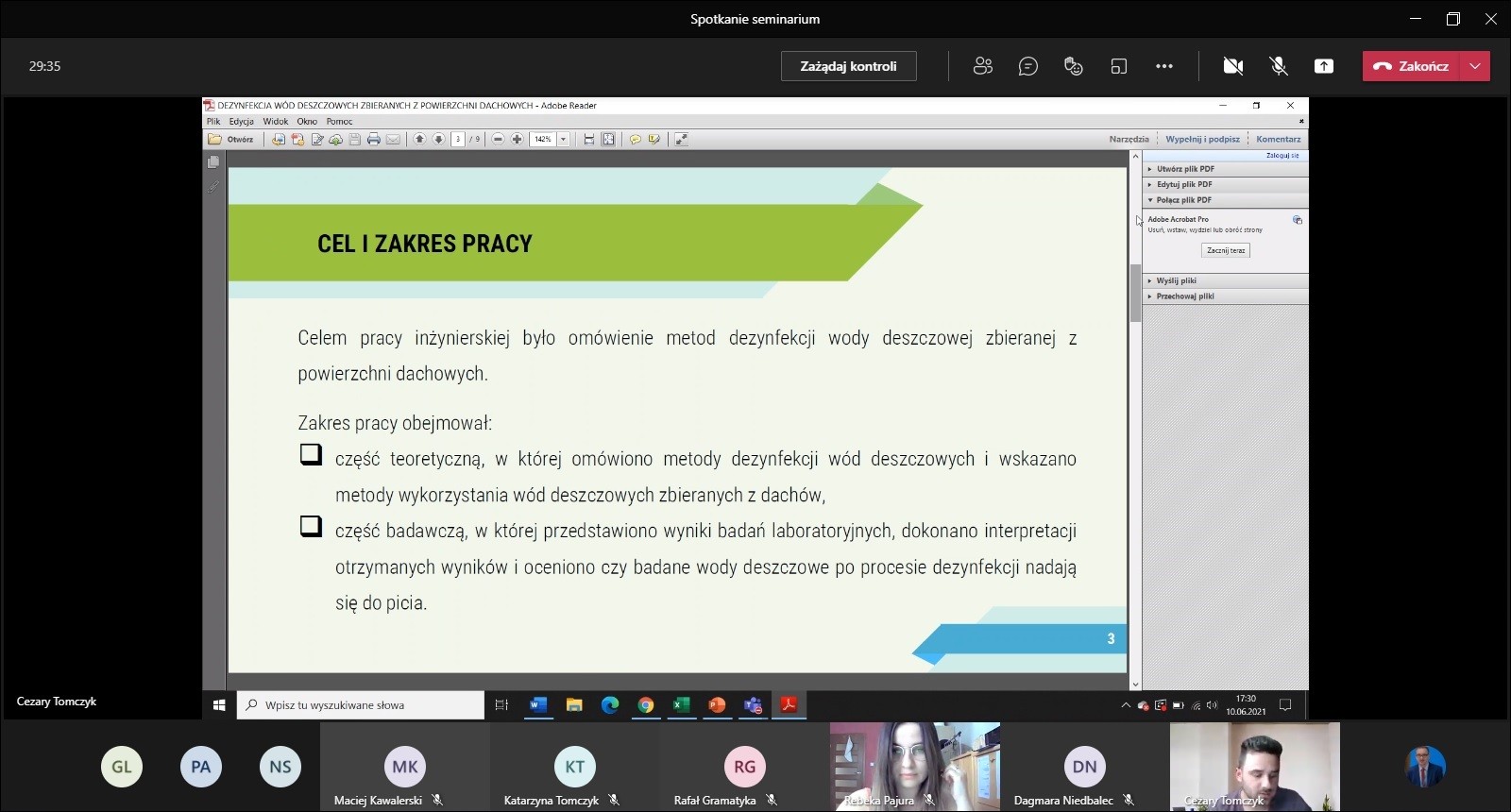Viewport: 1511px width, 812px height.
Task: Expand the 'Wyślij pliki' section
Action: point(1176,280)
